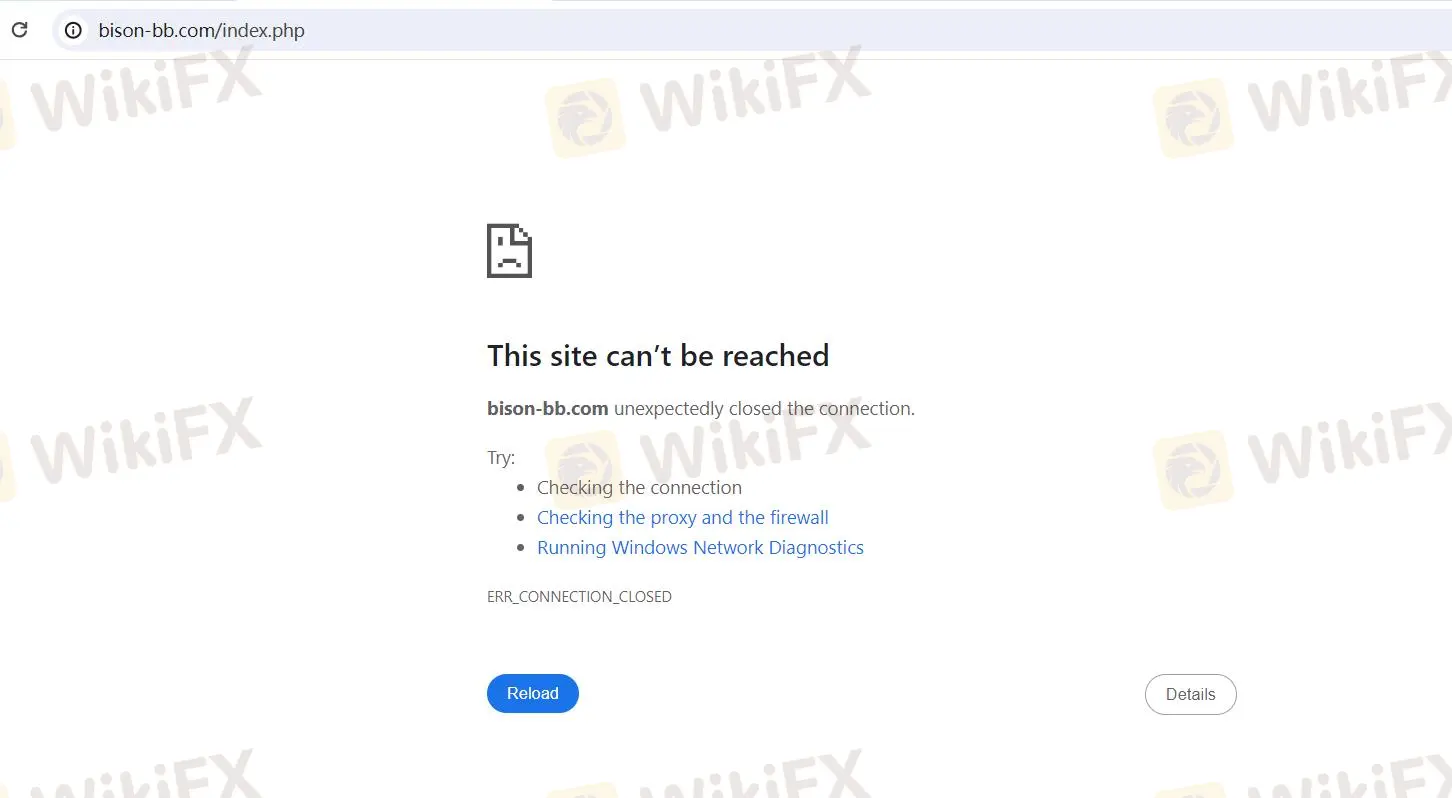Screen dimensions: 1452x798
Task: Click the WikiFX emblem overlapping the Try list
Action: click(585, 470)
